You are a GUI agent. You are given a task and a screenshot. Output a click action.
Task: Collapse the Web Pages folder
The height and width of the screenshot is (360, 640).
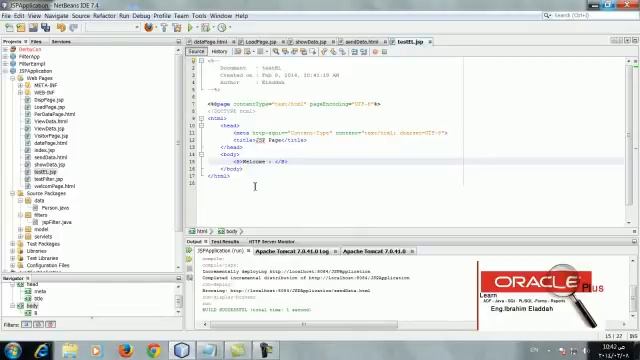click(13, 78)
